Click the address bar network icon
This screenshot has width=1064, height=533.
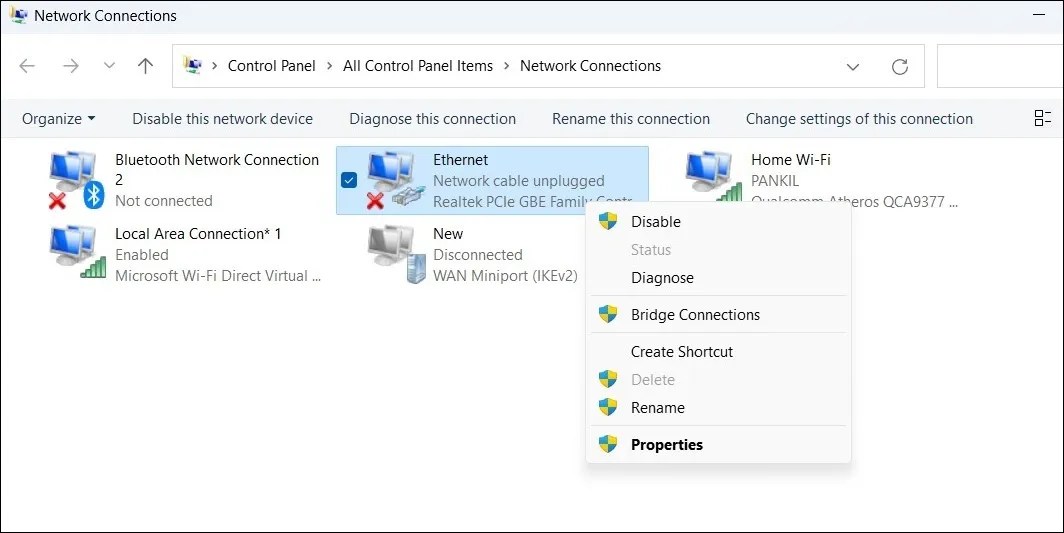point(193,65)
